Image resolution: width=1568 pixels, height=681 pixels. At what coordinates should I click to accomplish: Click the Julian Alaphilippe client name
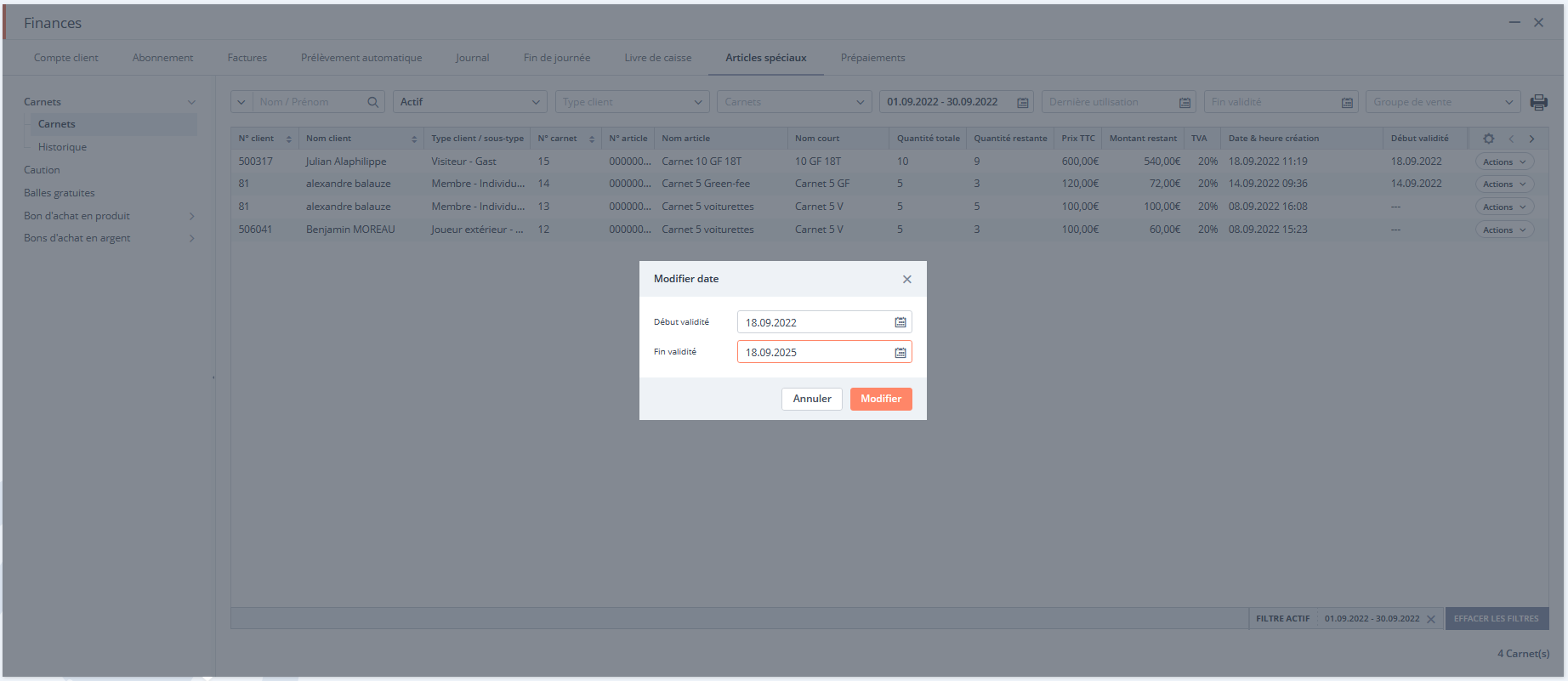(346, 162)
